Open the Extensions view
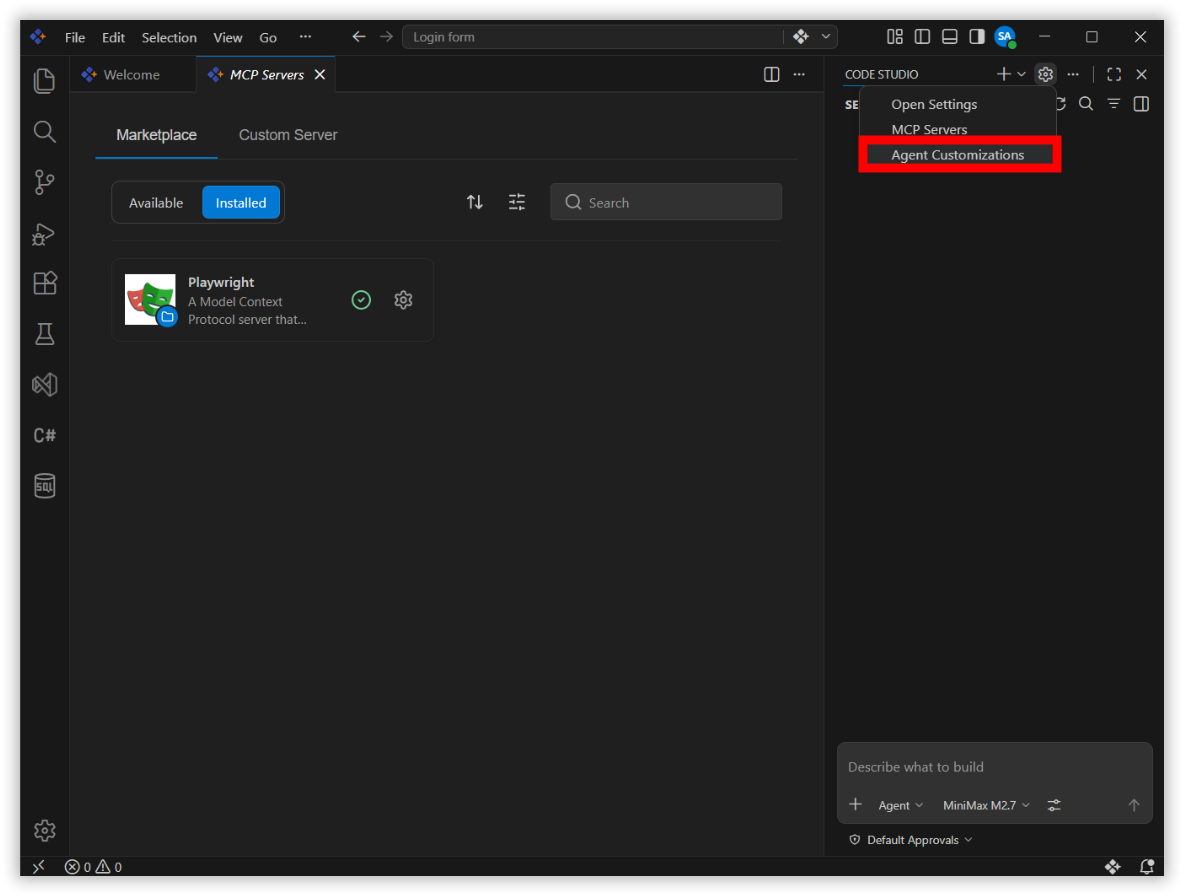This screenshot has height=896, width=1184. click(45, 283)
